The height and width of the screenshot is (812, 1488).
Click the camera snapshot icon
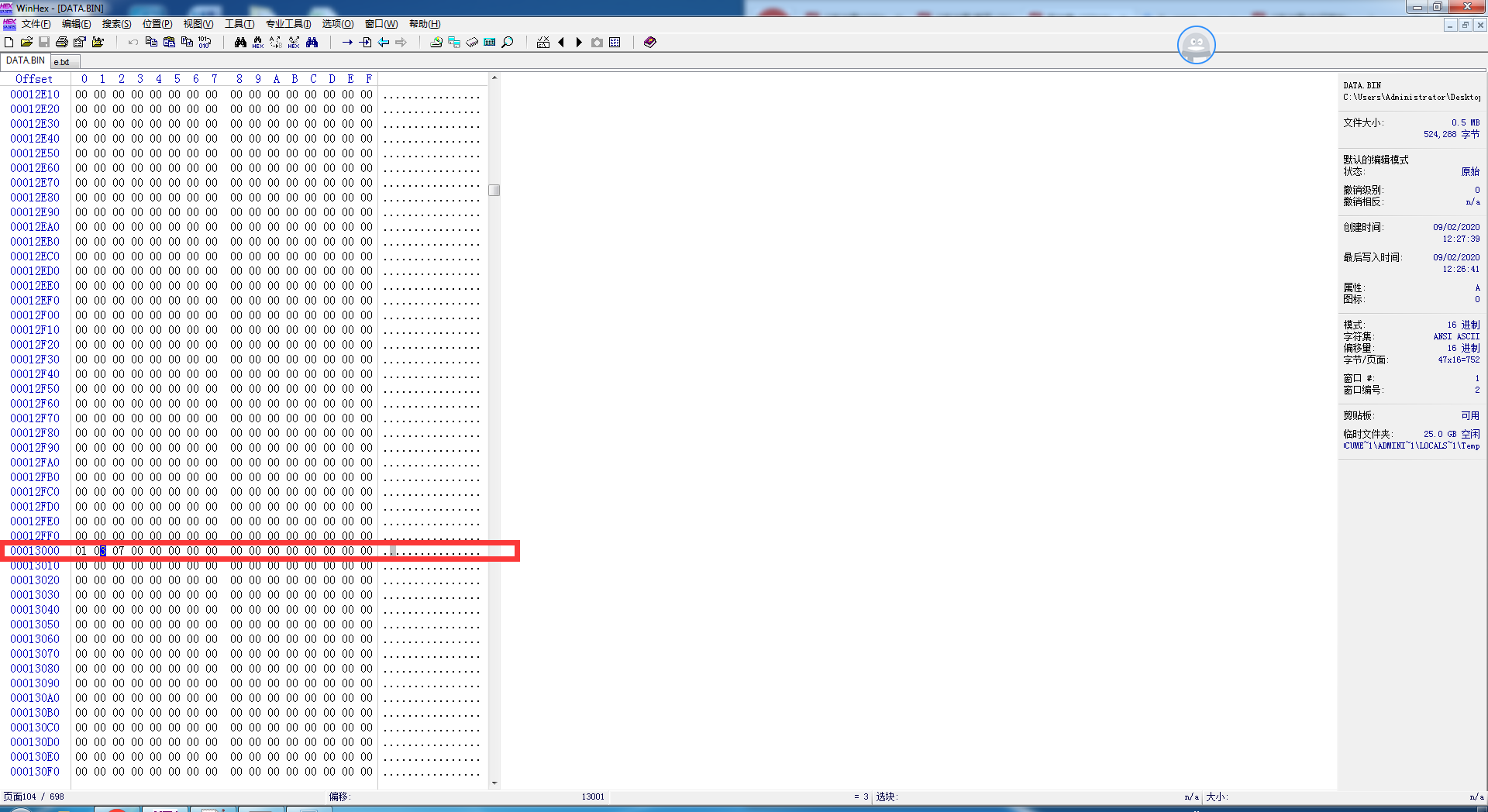597,43
